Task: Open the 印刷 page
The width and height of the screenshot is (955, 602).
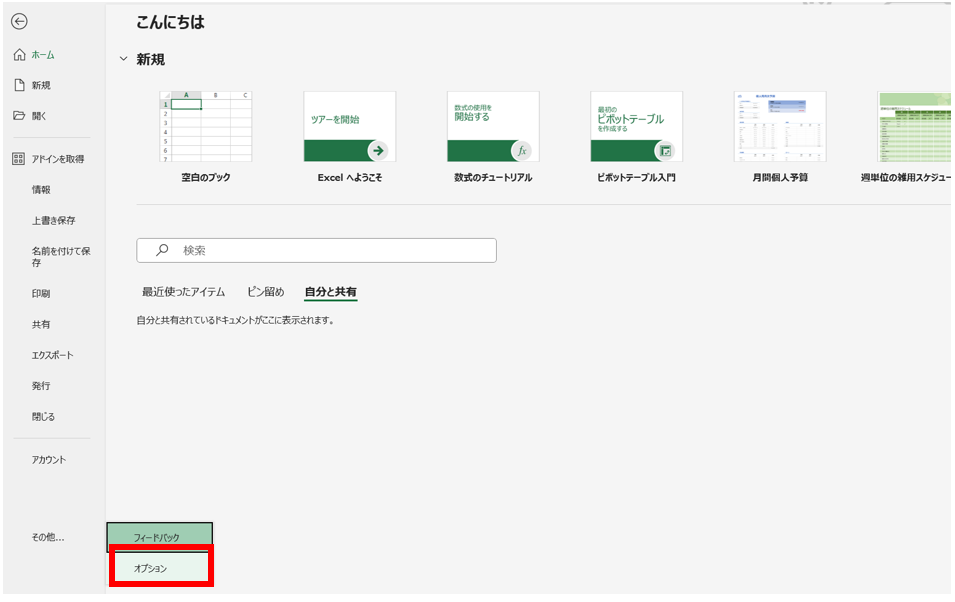Action: pyautogui.click(x=41, y=294)
